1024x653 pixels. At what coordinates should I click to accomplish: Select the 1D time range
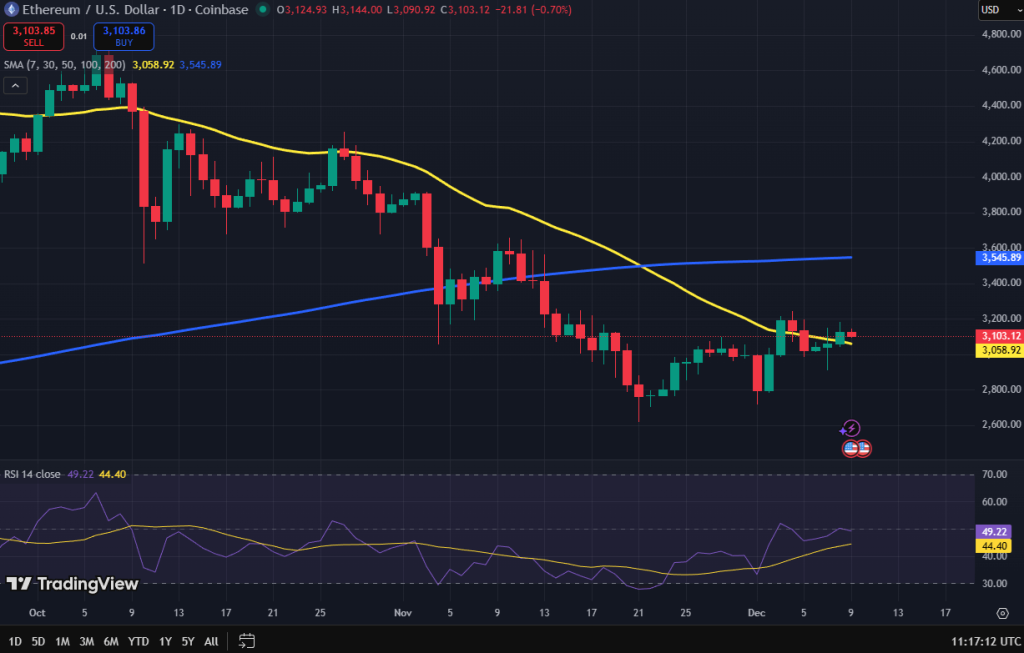tap(14, 641)
